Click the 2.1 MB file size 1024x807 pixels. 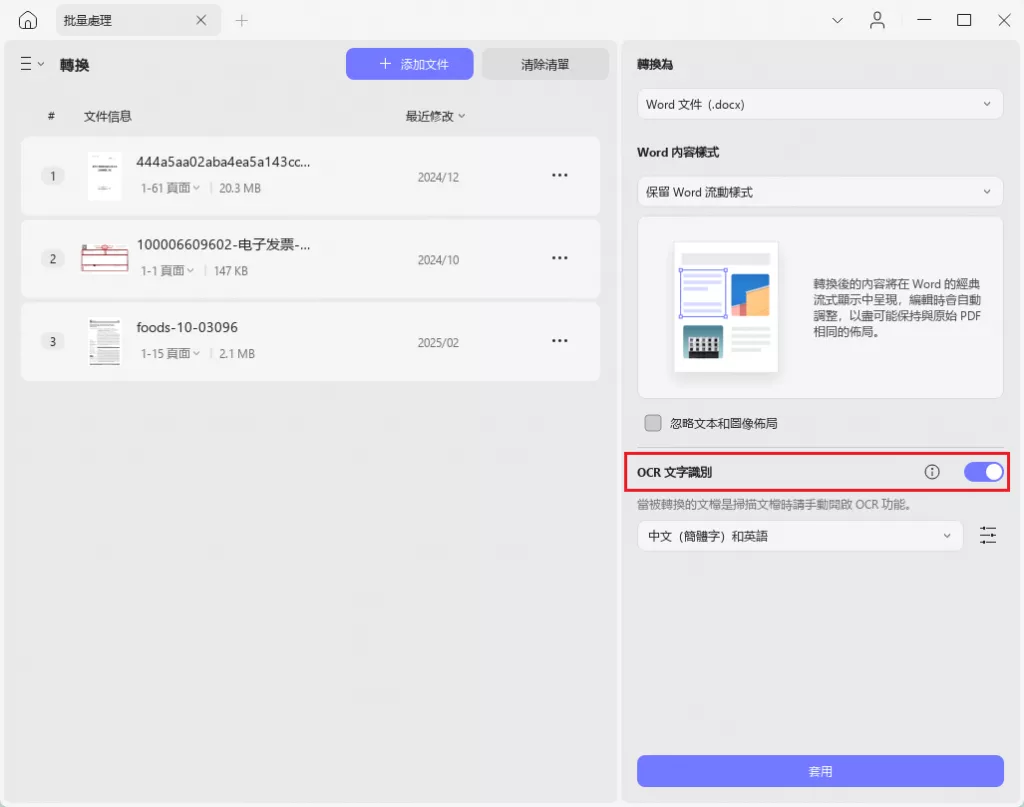point(237,353)
